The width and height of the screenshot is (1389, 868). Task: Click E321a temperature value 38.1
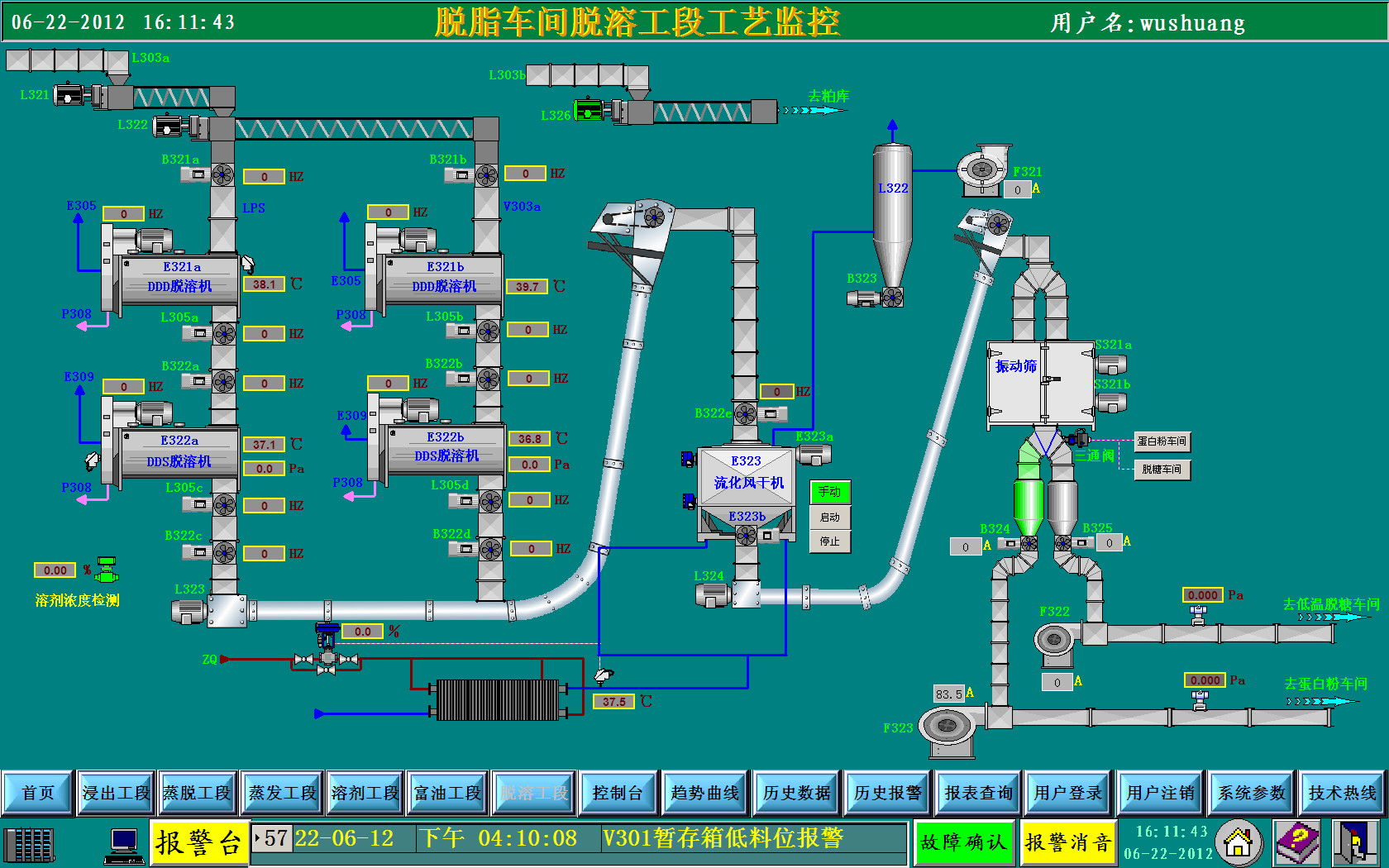coord(265,284)
